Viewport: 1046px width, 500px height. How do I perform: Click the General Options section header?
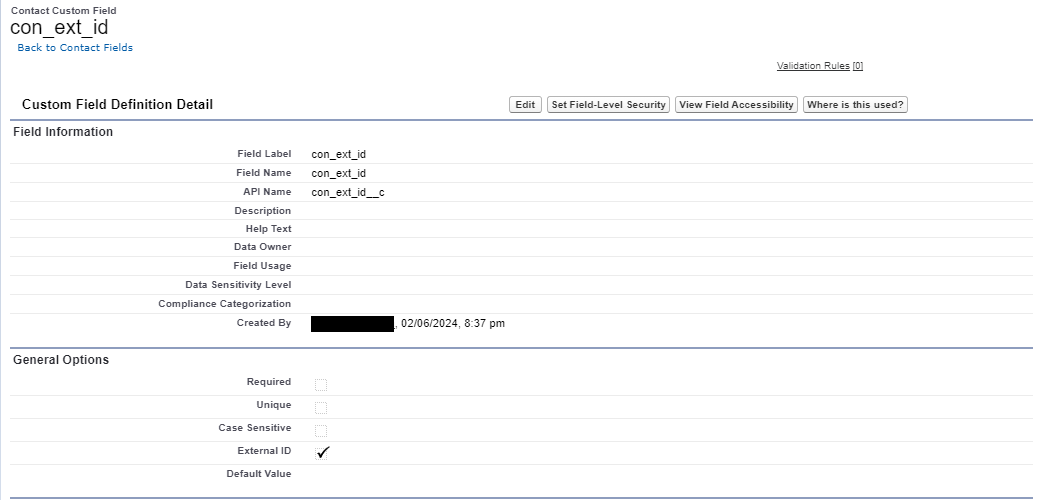point(61,360)
